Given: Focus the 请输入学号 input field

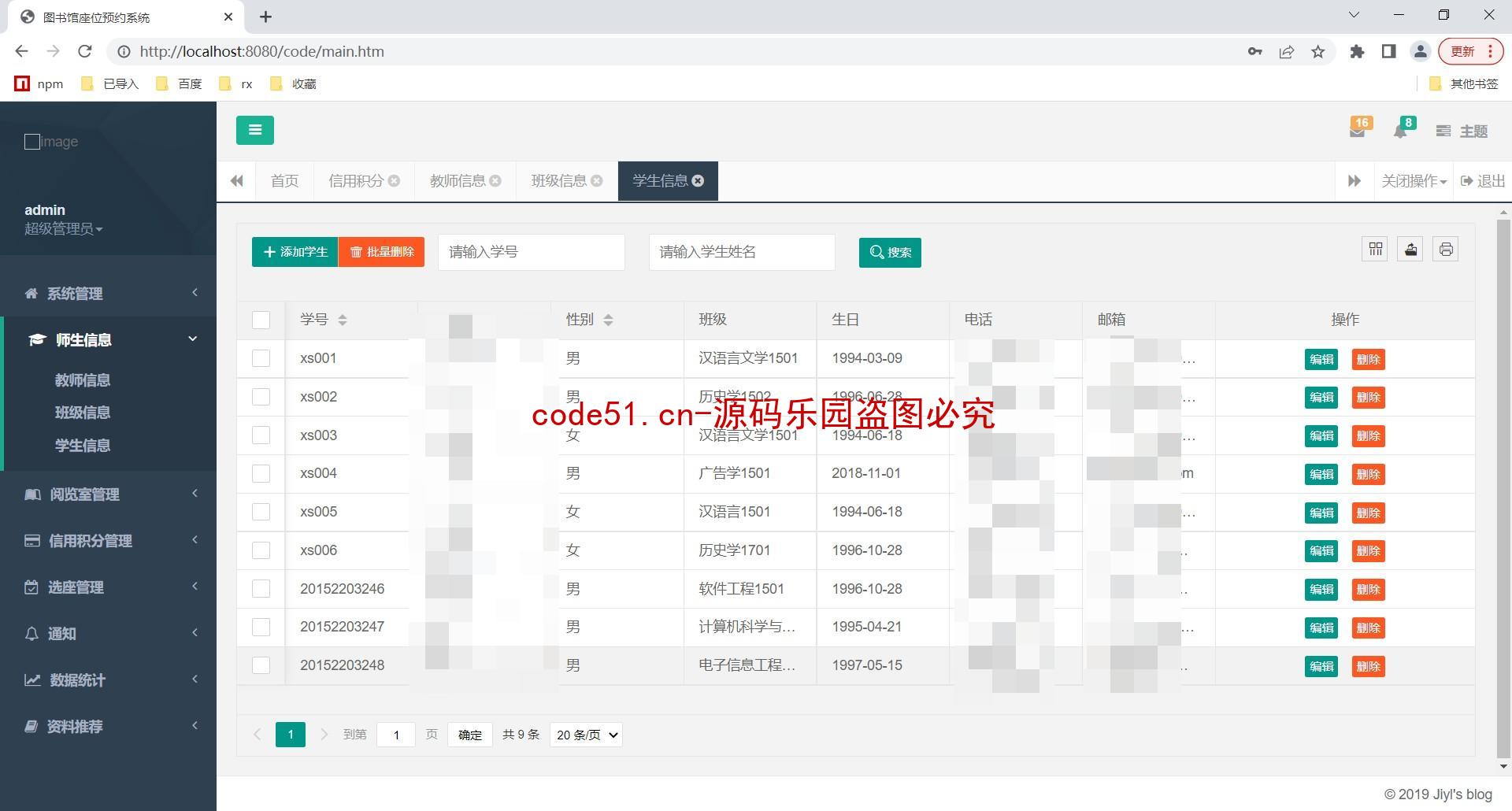Looking at the screenshot, I should coord(532,252).
